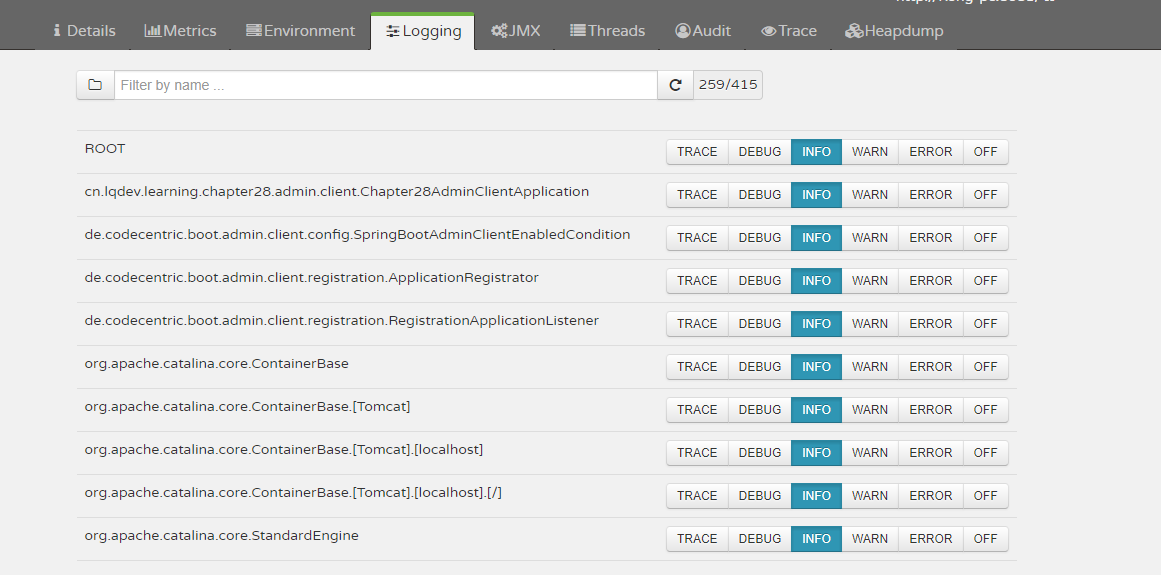Click ContainerBase.[Tomcat].[localhost].[/] logger name

point(293,492)
